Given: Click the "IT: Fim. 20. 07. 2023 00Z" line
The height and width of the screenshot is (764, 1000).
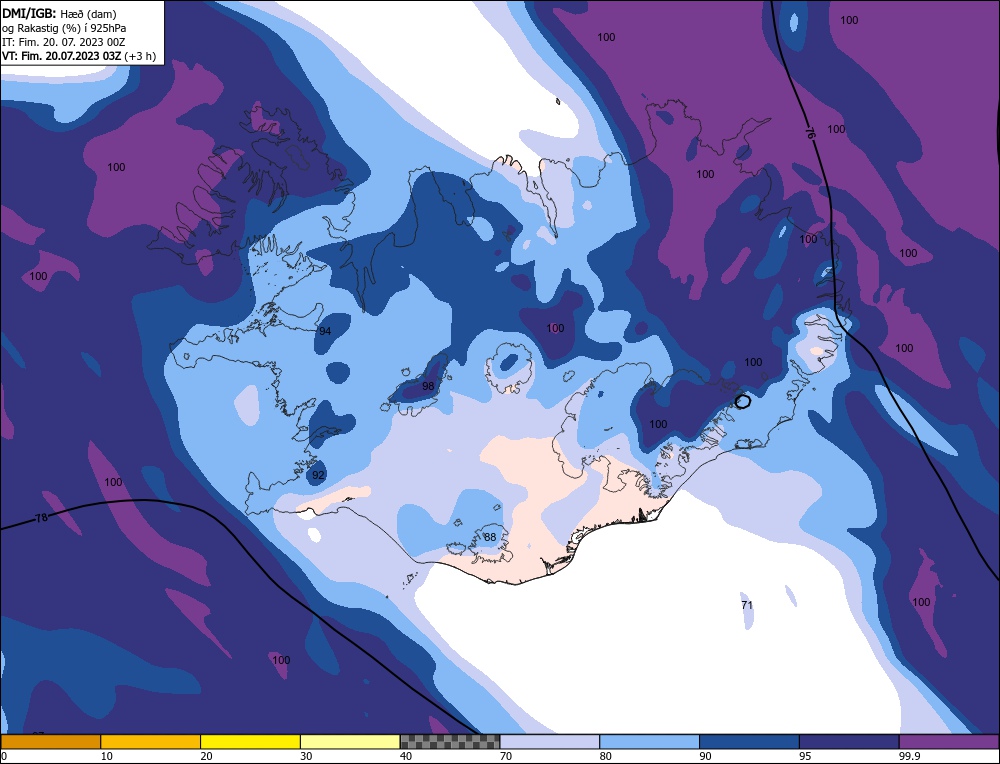Looking at the screenshot, I should tap(64, 42).
